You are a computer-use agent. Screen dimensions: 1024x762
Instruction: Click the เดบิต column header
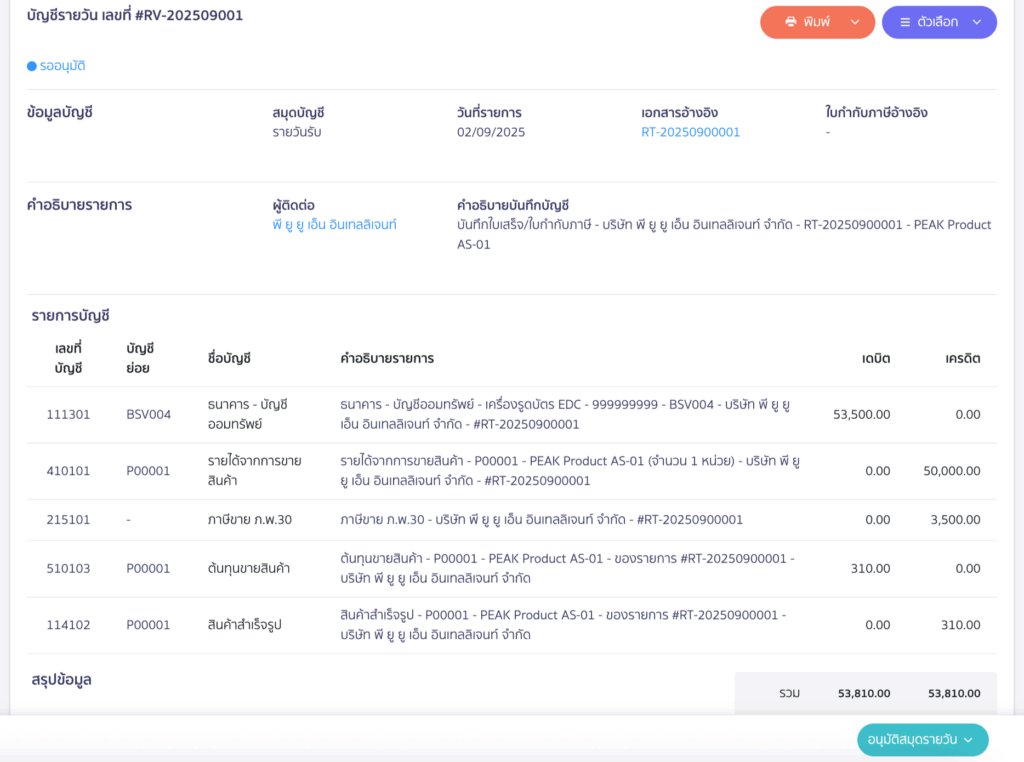[x=876, y=358]
